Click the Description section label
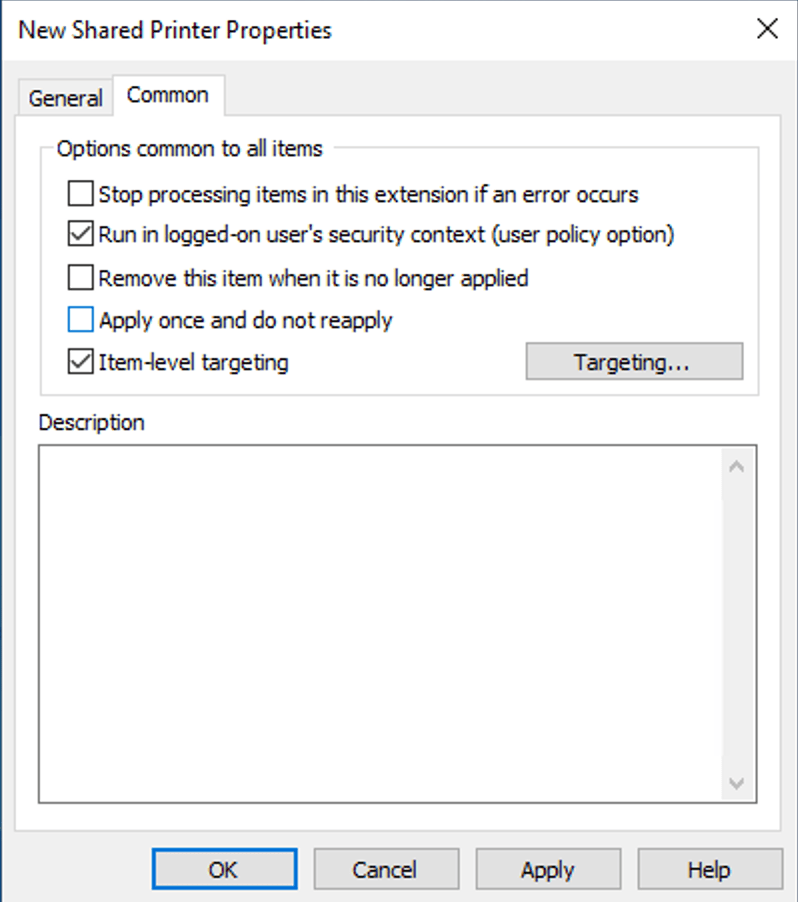Viewport: 798px width, 902px height. pos(91,422)
